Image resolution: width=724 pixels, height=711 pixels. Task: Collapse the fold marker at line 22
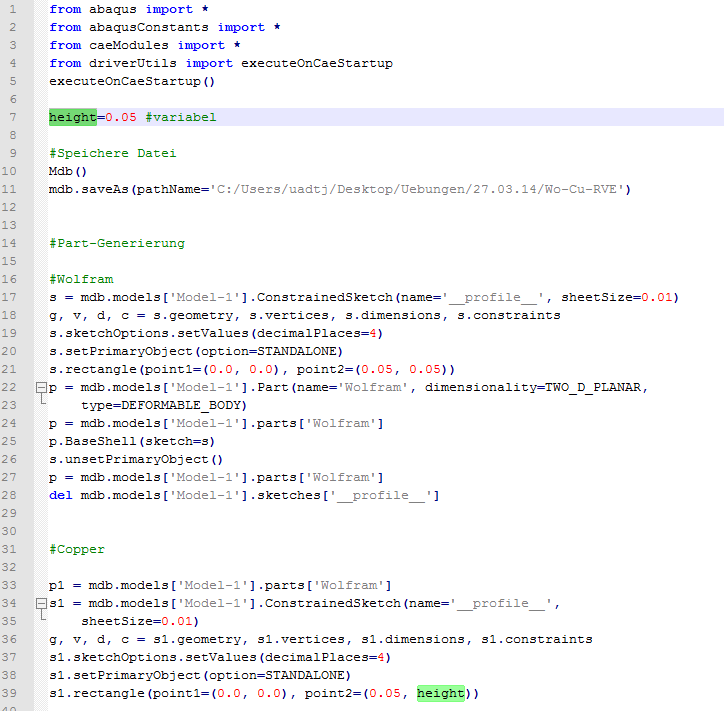click(x=42, y=387)
